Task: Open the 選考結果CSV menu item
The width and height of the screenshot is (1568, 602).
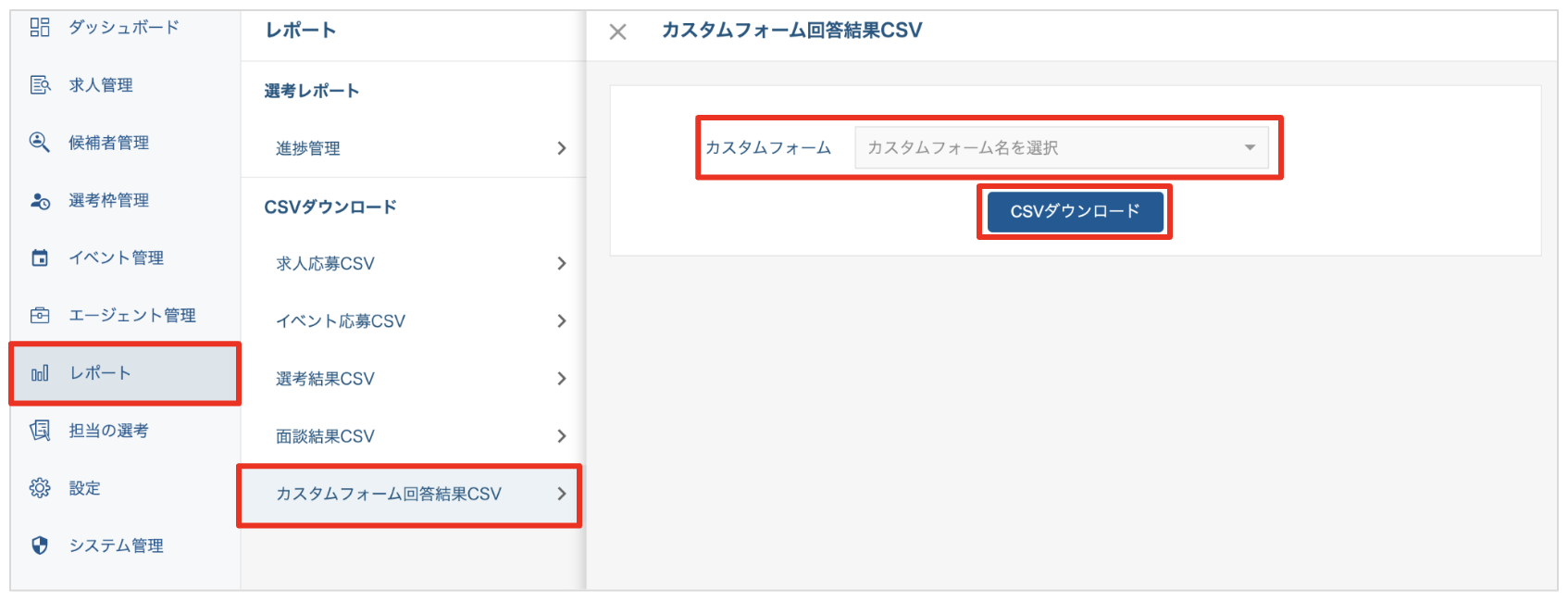Action: 325,379
